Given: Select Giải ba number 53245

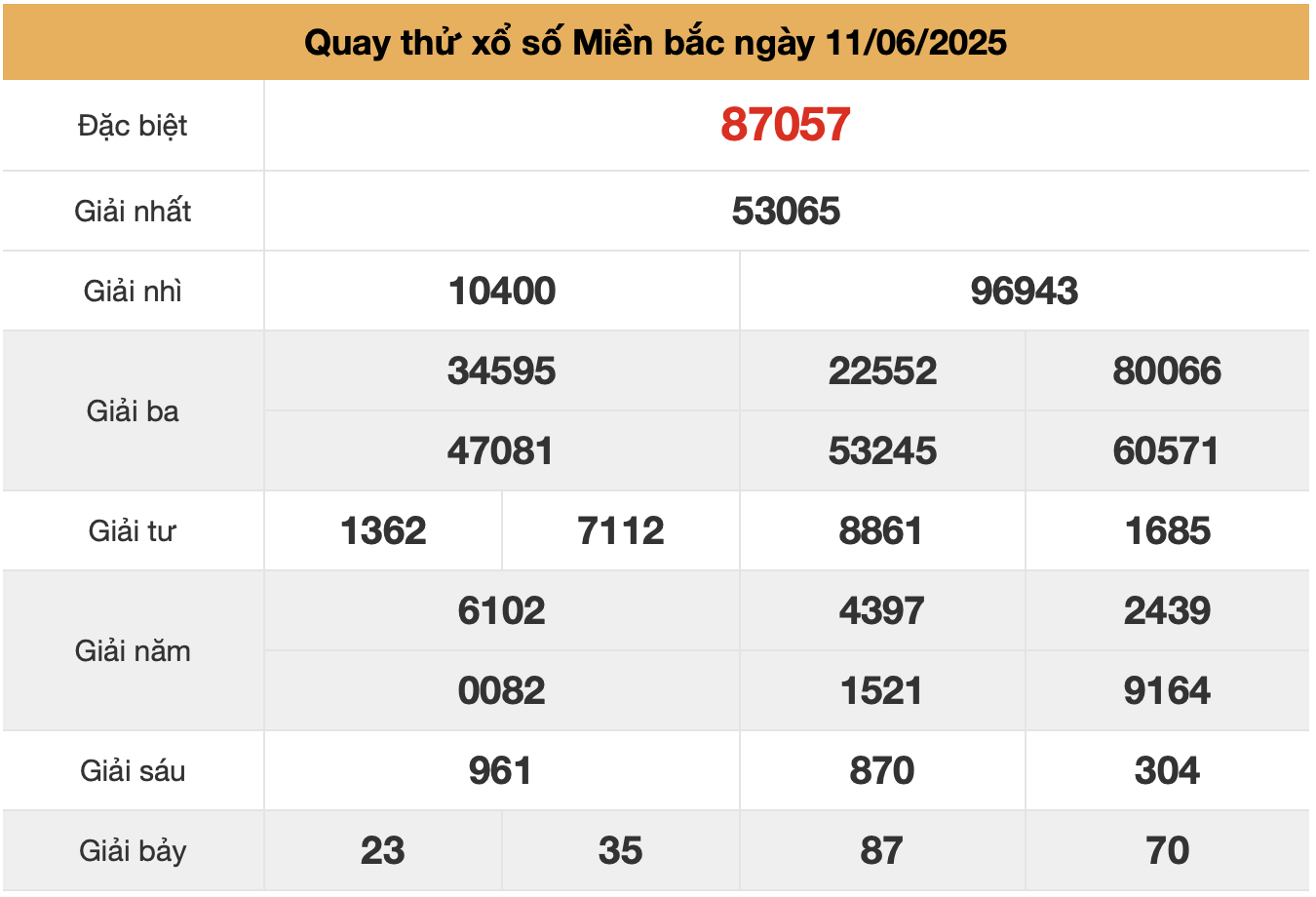Looking at the screenshot, I should click(x=882, y=450).
